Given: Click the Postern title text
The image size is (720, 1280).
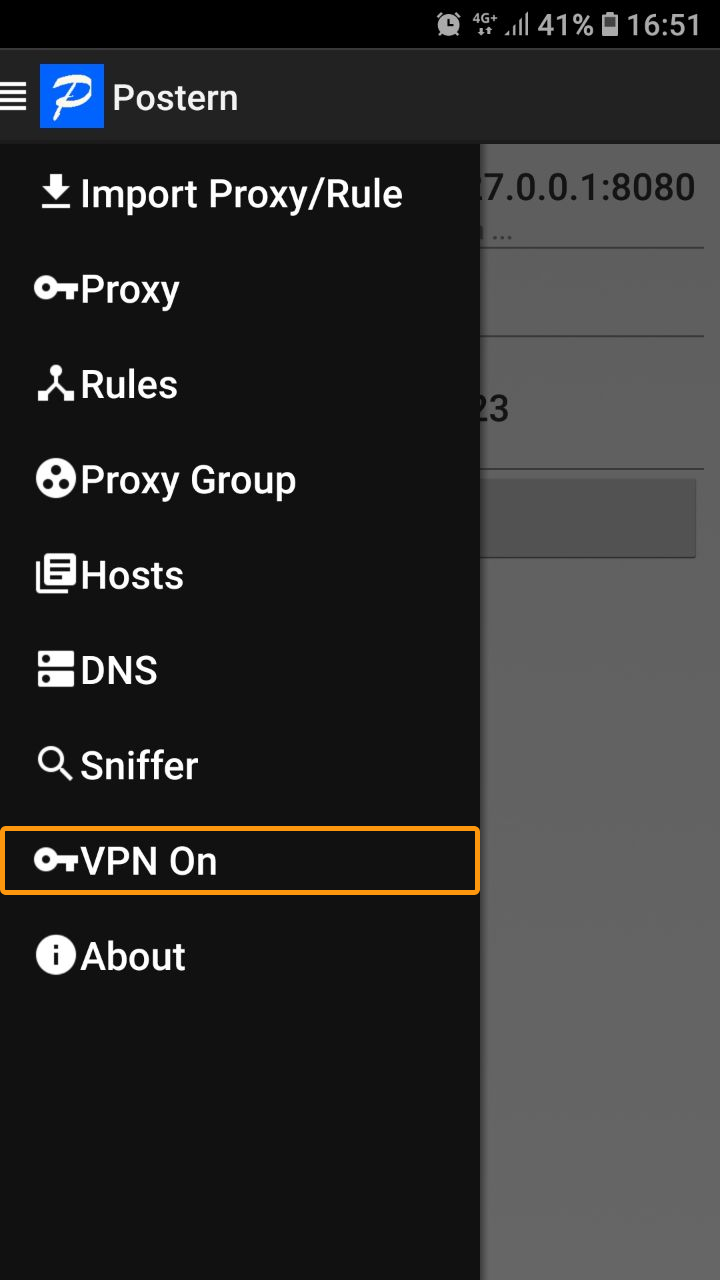Looking at the screenshot, I should coord(175,98).
